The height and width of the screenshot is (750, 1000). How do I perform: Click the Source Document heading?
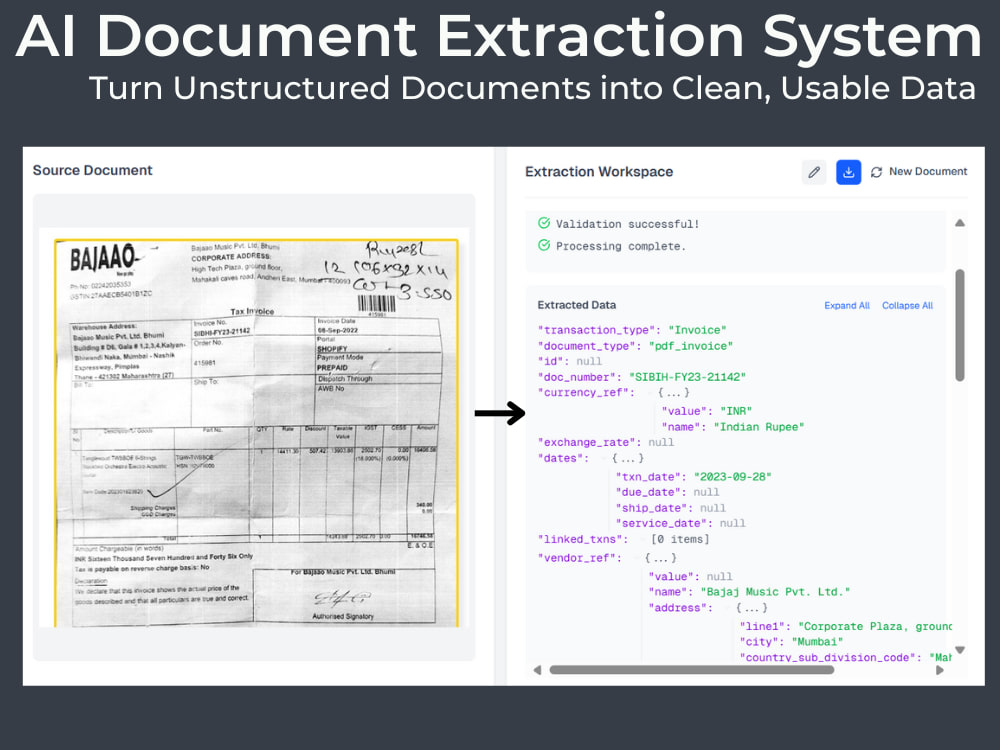92,170
